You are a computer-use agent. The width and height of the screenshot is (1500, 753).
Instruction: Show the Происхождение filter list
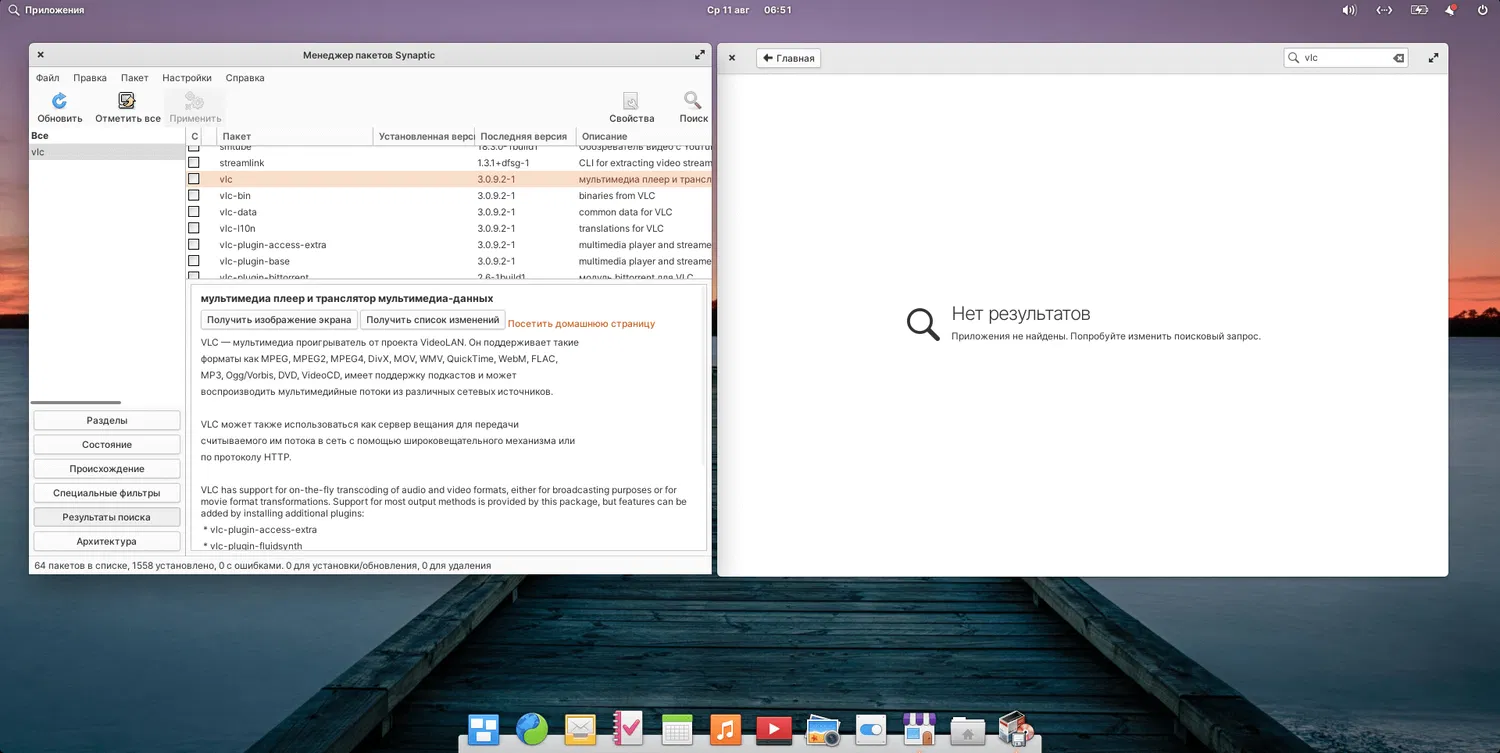point(107,469)
